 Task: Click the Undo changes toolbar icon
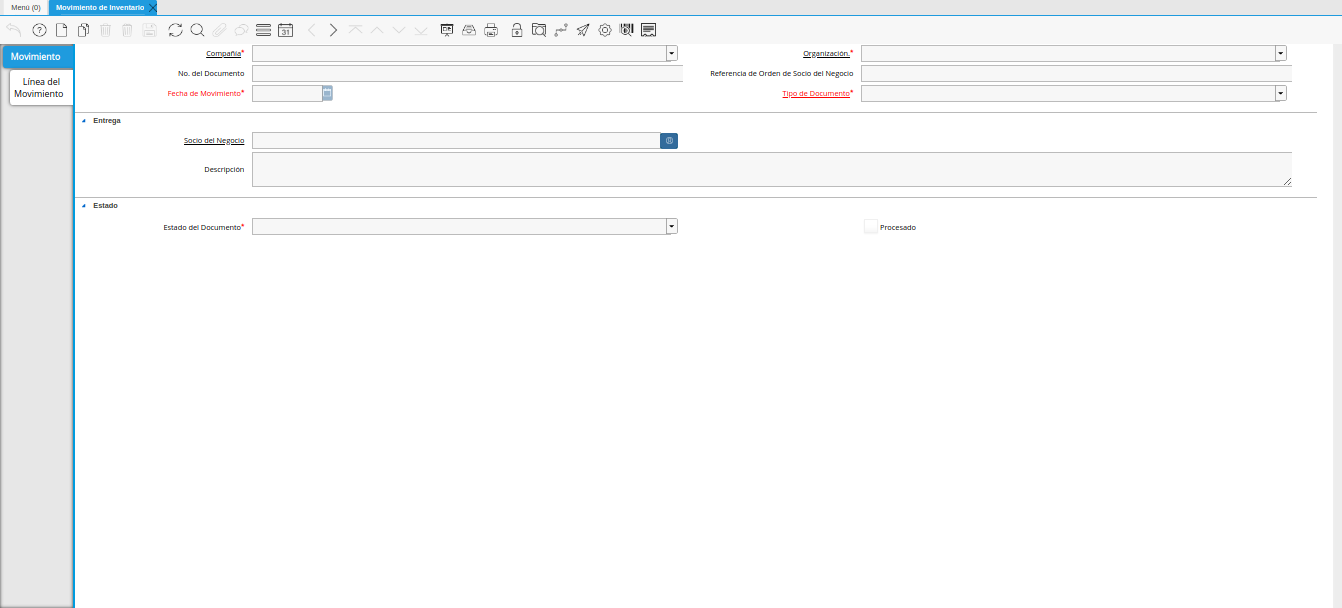point(14,30)
